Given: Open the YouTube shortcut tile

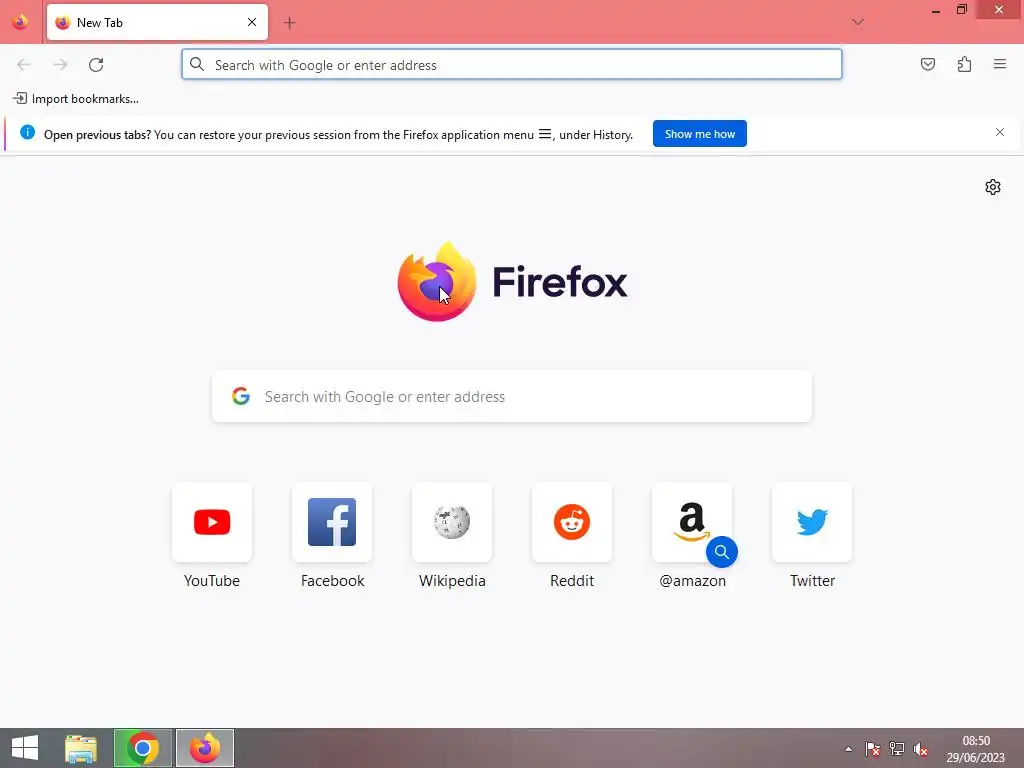Looking at the screenshot, I should (x=212, y=522).
